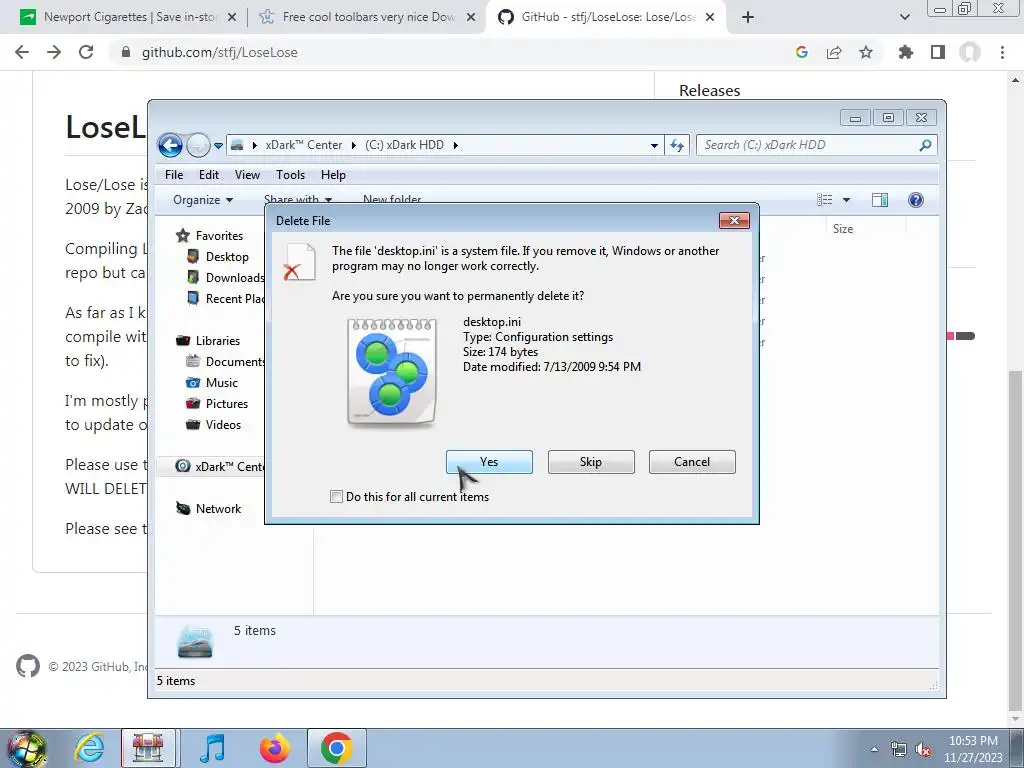Click the volume icon in system tray
The width and height of the screenshot is (1024, 768).
923,750
